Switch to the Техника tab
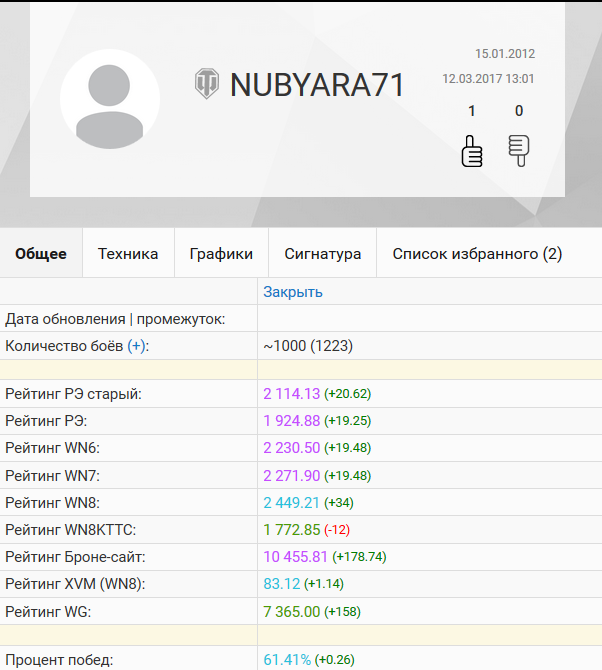Image resolution: width=602 pixels, height=670 pixels. tap(128, 254)
